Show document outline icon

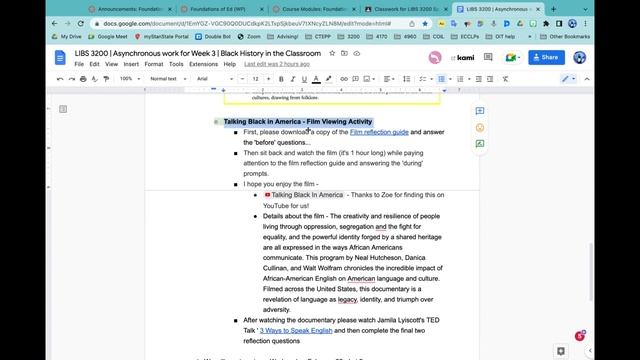[63, 109]
